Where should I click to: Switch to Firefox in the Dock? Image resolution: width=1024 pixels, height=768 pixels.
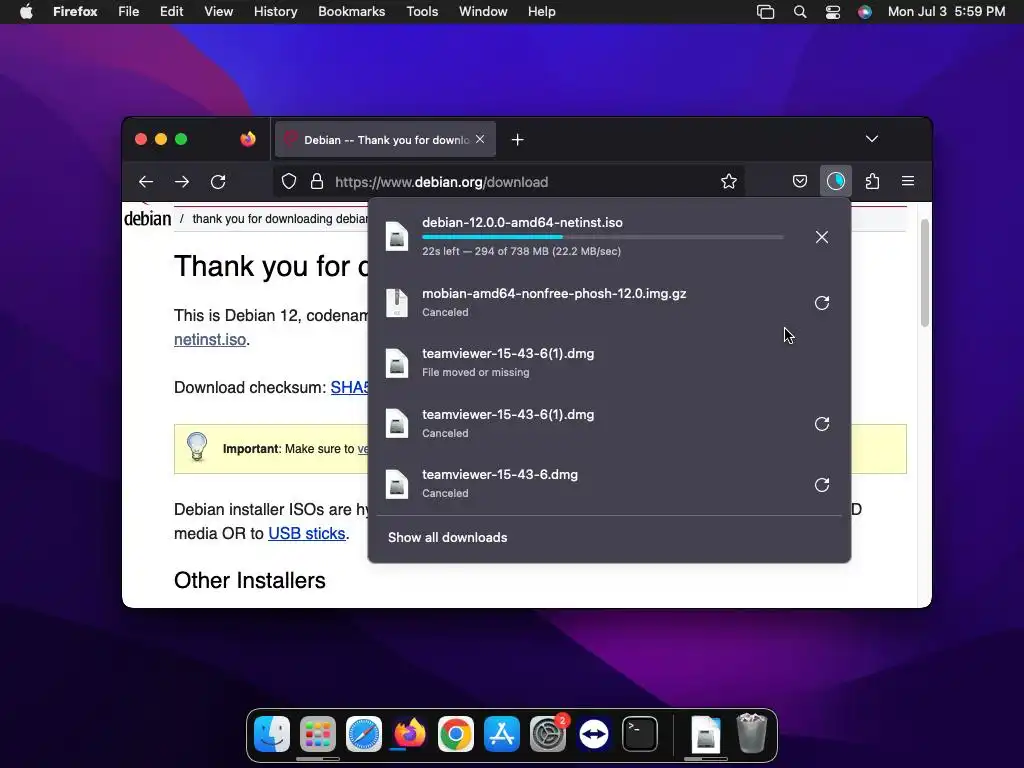409,734
